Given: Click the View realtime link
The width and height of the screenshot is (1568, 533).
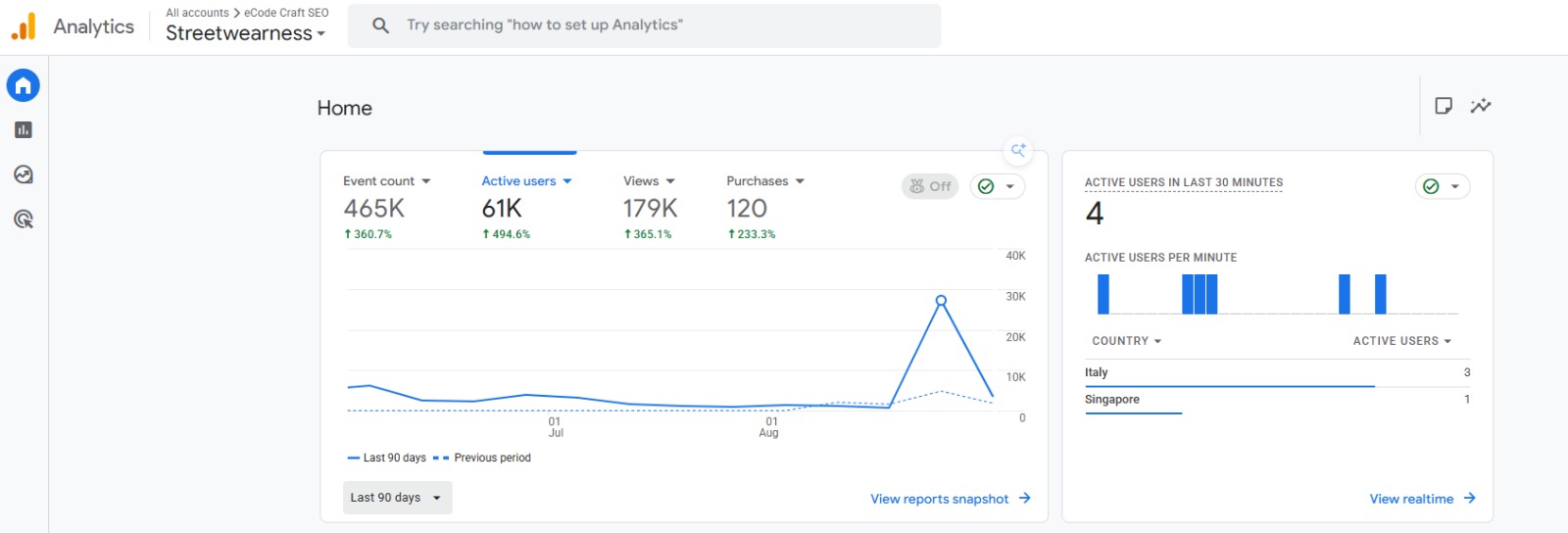Looking at the screenshot, I should point(1423,499).
